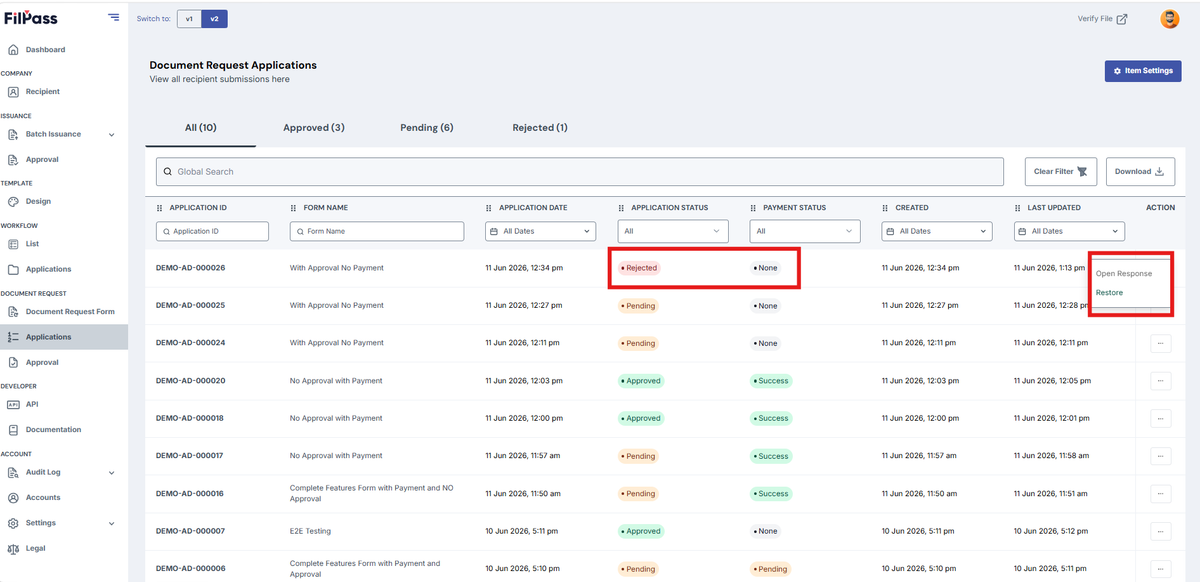Click the Legal scales icon

[x=13, y=548]
